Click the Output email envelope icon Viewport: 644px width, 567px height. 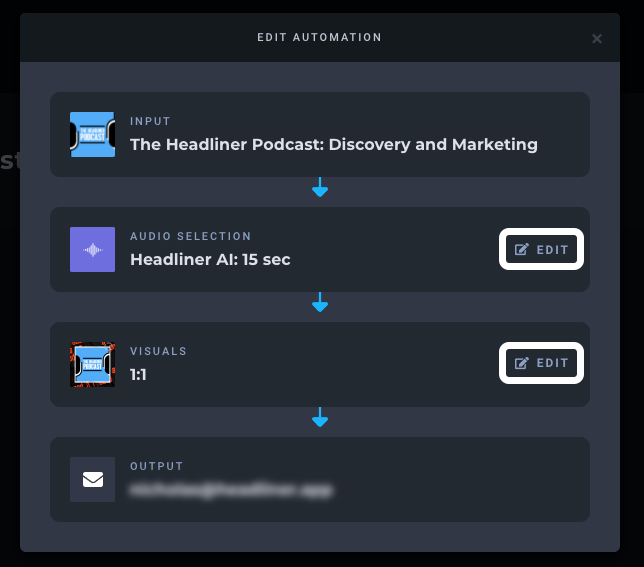92,479
